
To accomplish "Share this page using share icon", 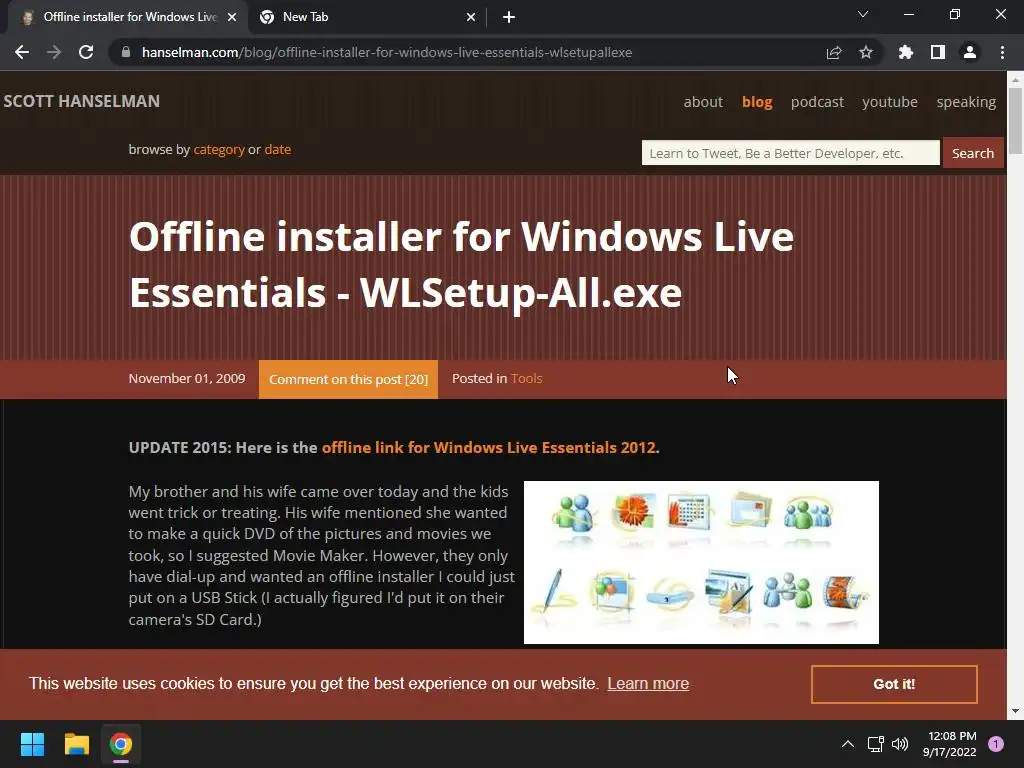I will click(834, 52).
